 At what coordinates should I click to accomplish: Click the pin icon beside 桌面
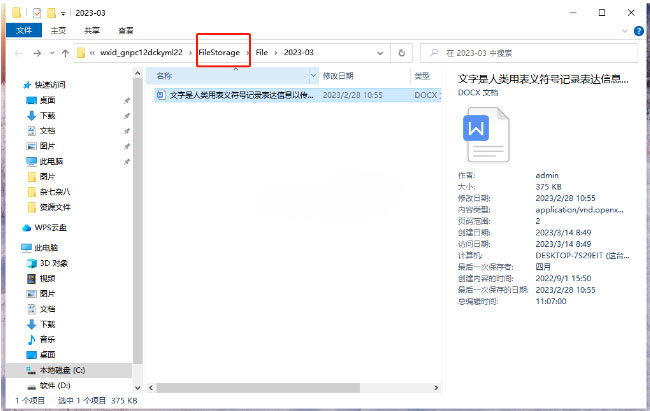coord(127,100)
